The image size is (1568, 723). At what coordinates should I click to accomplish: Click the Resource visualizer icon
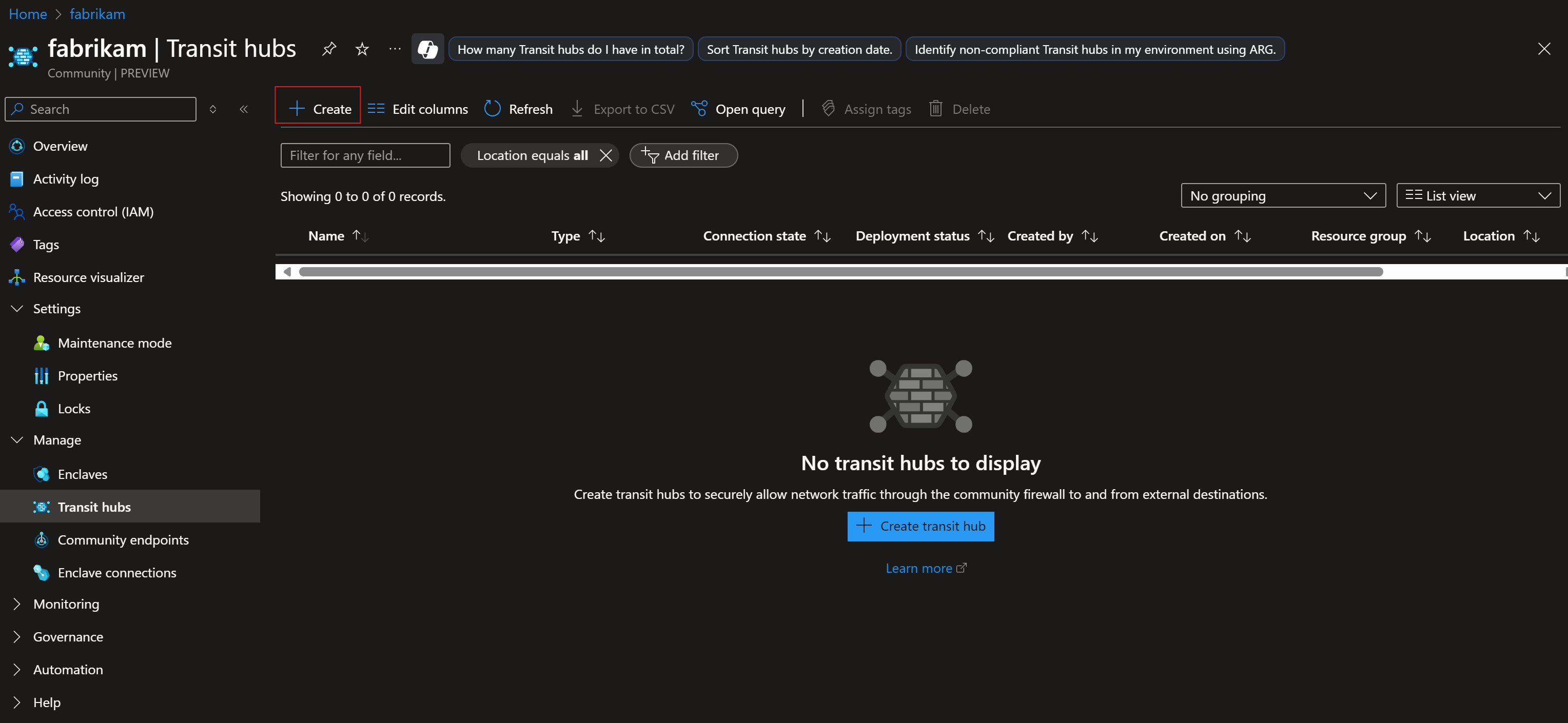(17, 277)
